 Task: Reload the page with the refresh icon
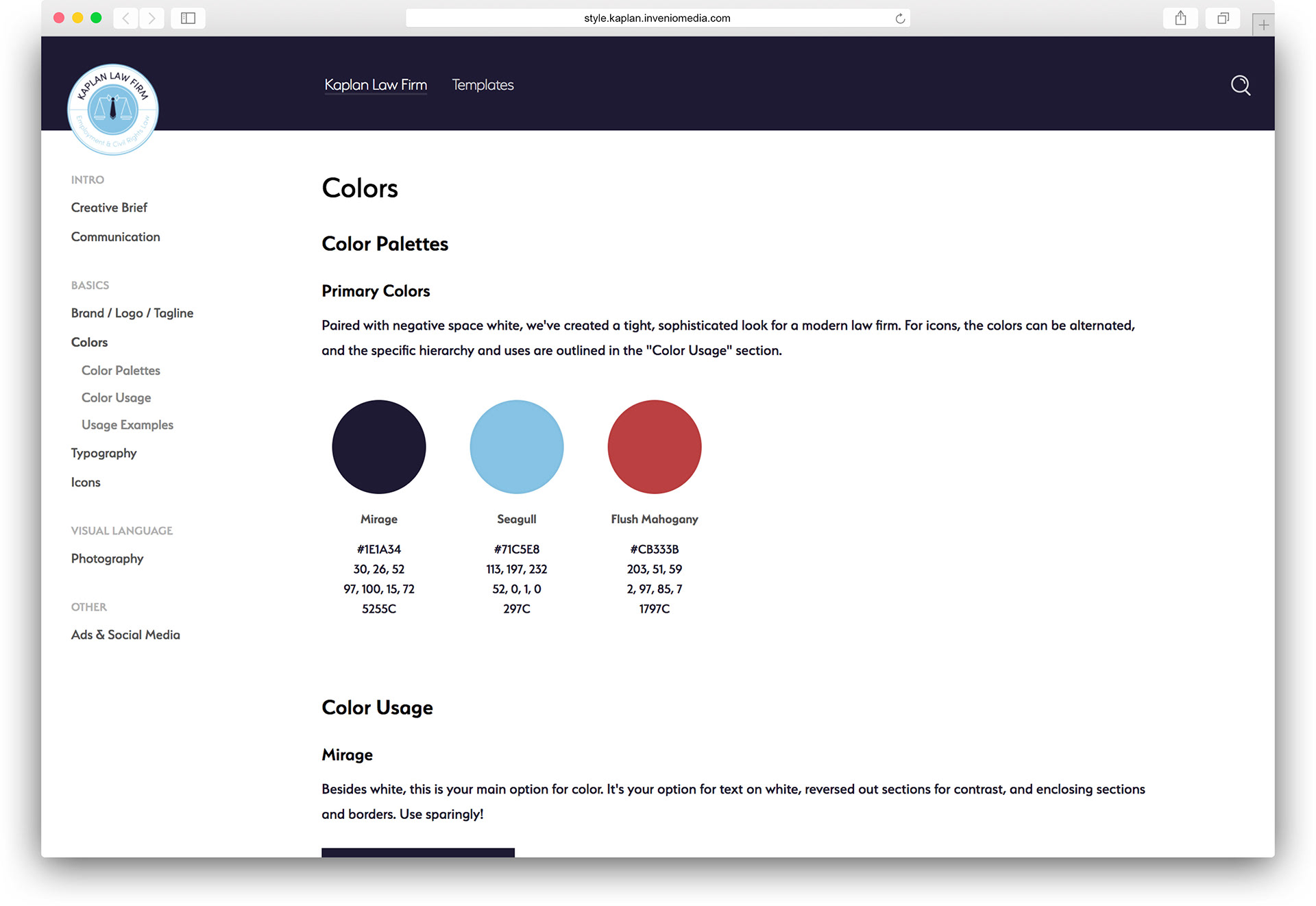[900, 19]
